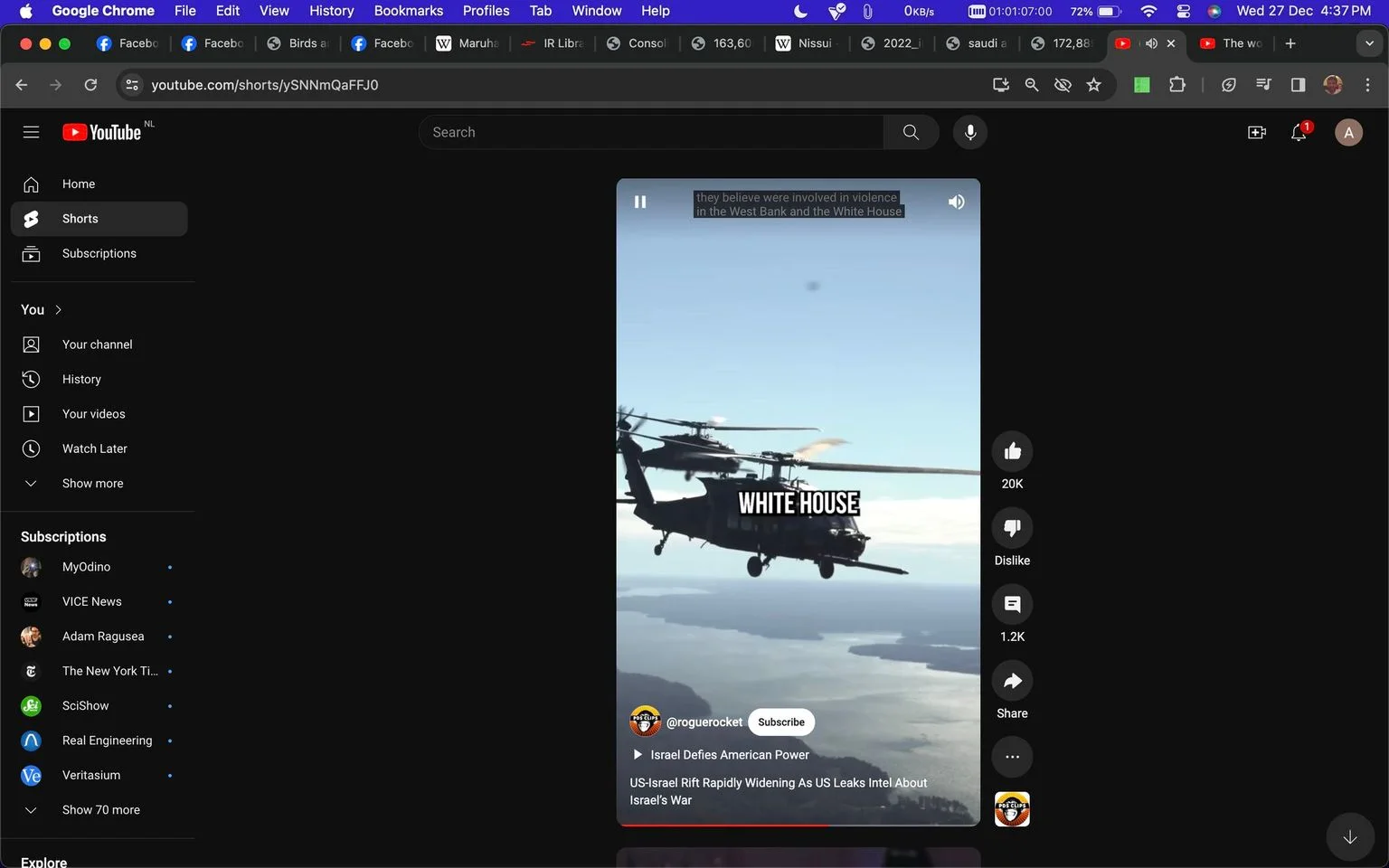Open YouTube notifications bell
The width and height of the screenshot is (1389, 868).
1299,132
